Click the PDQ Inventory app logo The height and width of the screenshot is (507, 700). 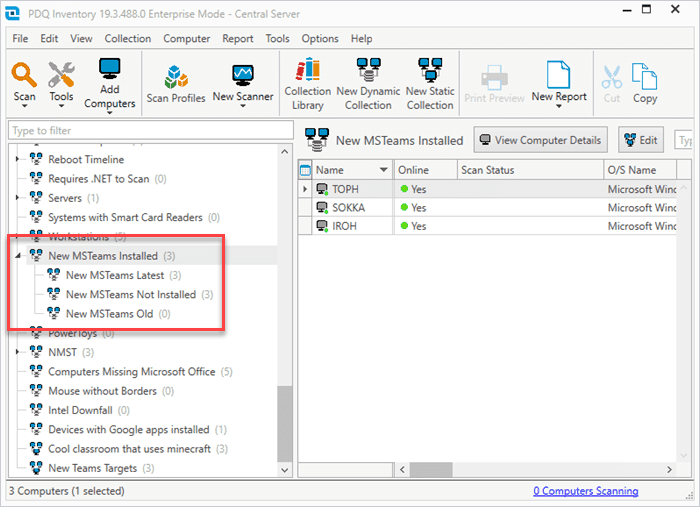(x=12, y=13)
